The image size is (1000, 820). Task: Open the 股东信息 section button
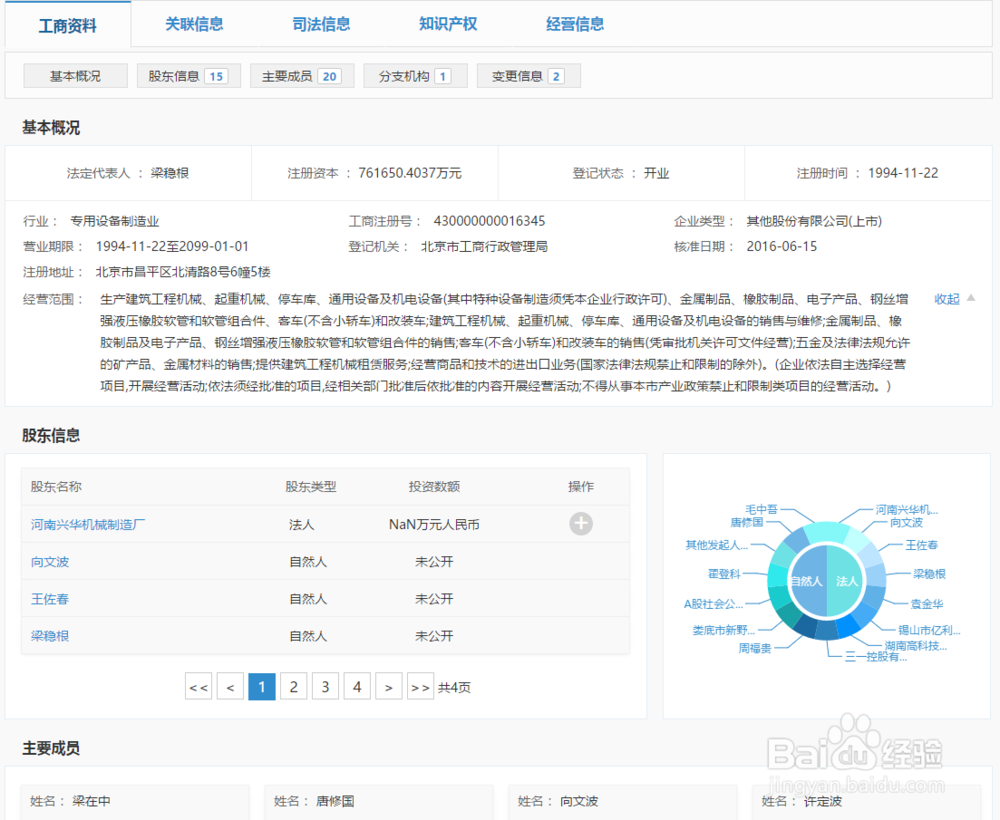tap(188, 75)
